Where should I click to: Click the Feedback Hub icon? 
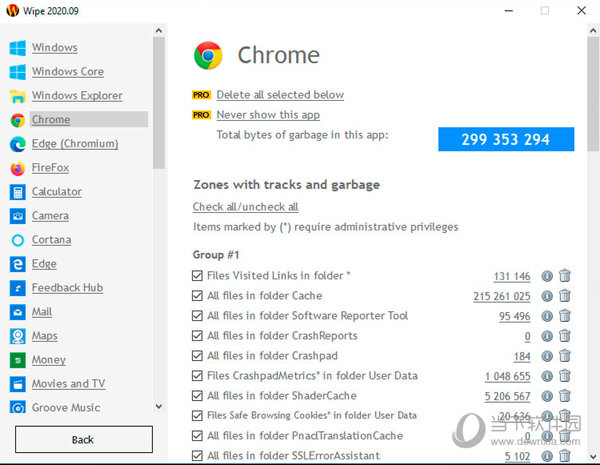pyautogui.click(x=18, y=288)
